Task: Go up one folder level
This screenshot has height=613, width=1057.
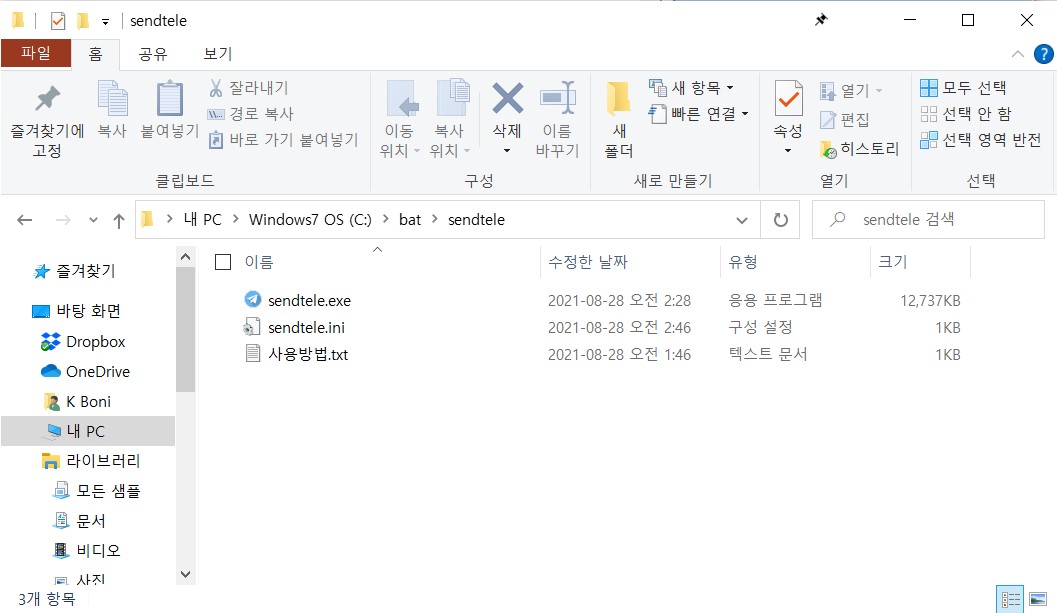Action: (x=119, y=220)
